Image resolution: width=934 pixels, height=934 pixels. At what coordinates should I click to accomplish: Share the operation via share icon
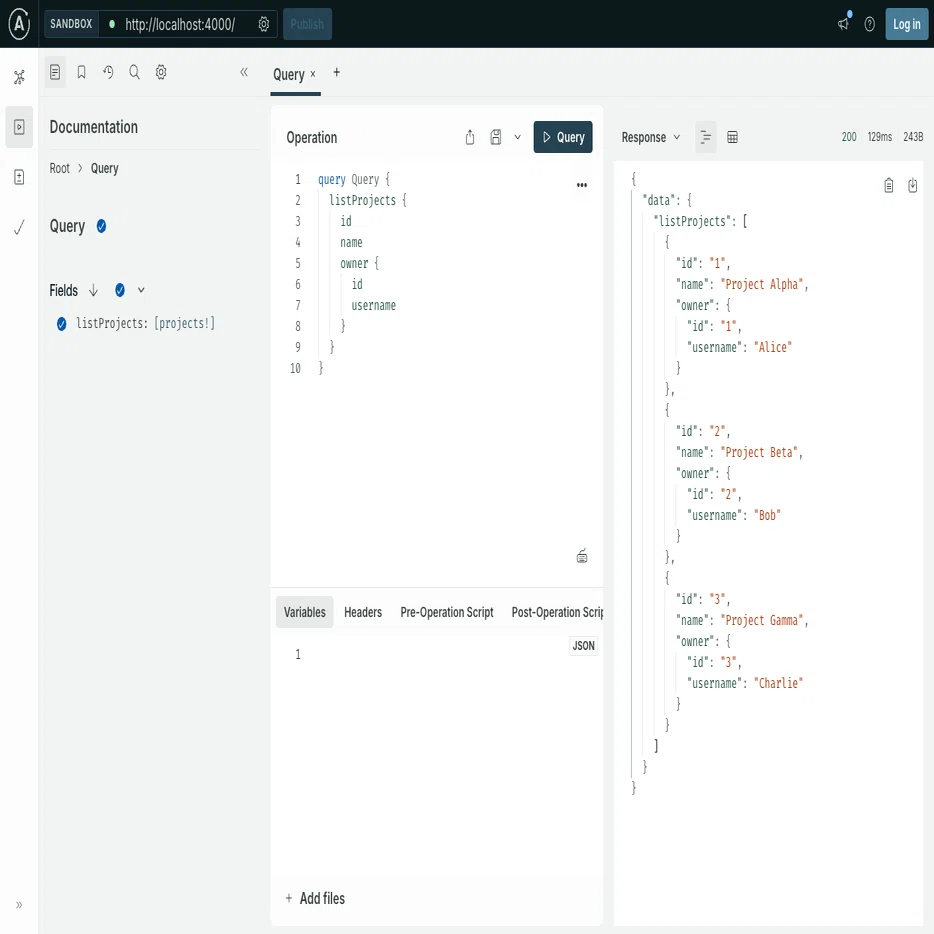coord(470,138)
